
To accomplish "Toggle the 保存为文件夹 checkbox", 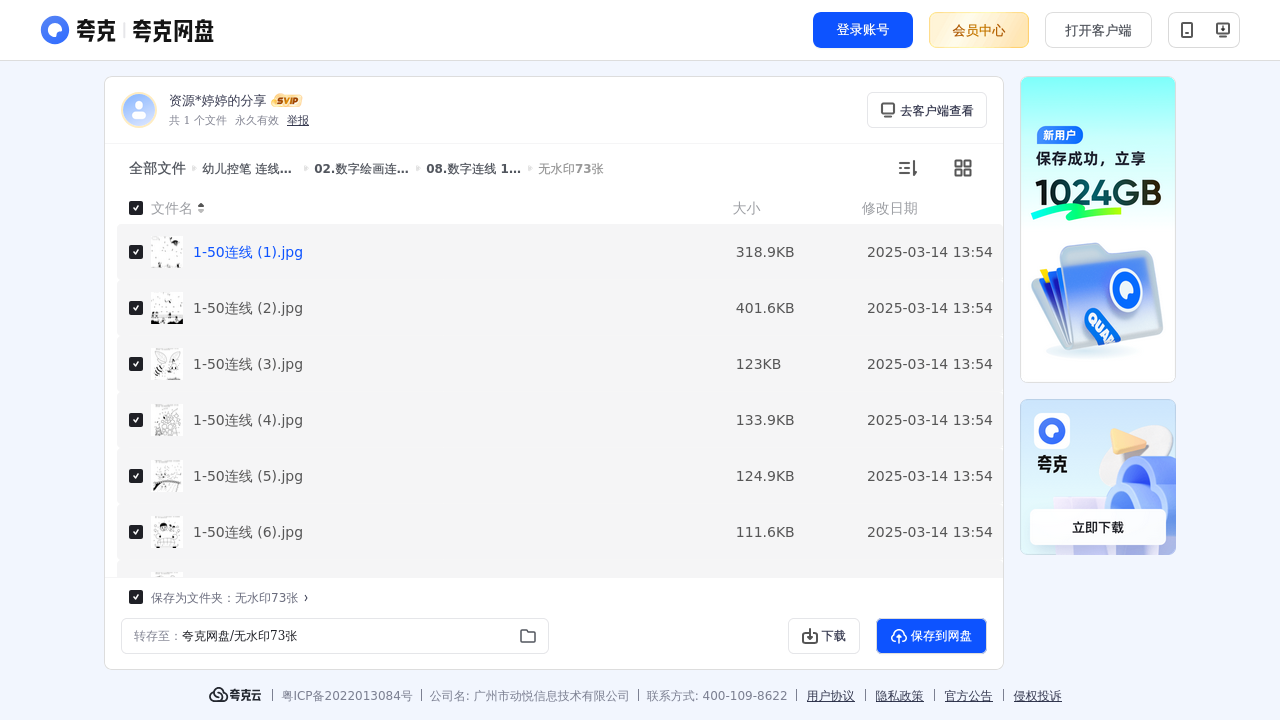I will coord(136,597).
